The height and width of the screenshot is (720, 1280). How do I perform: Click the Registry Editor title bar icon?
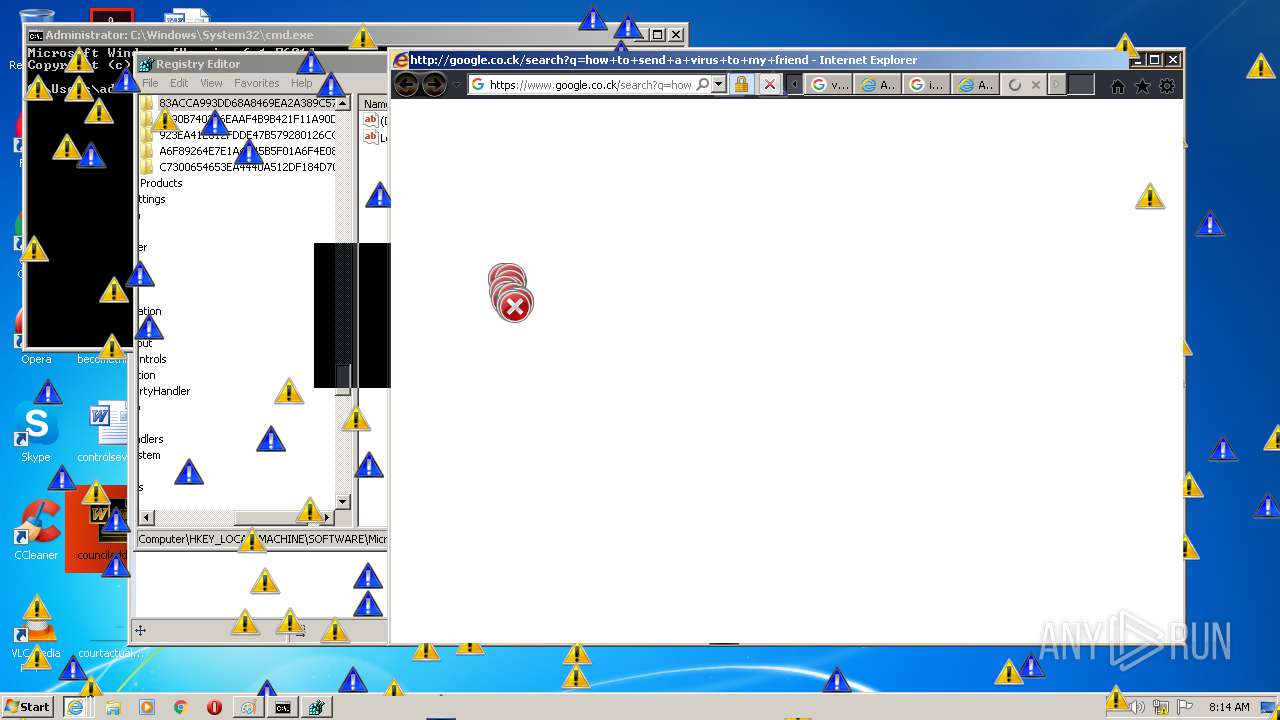[x=146, y=64]
